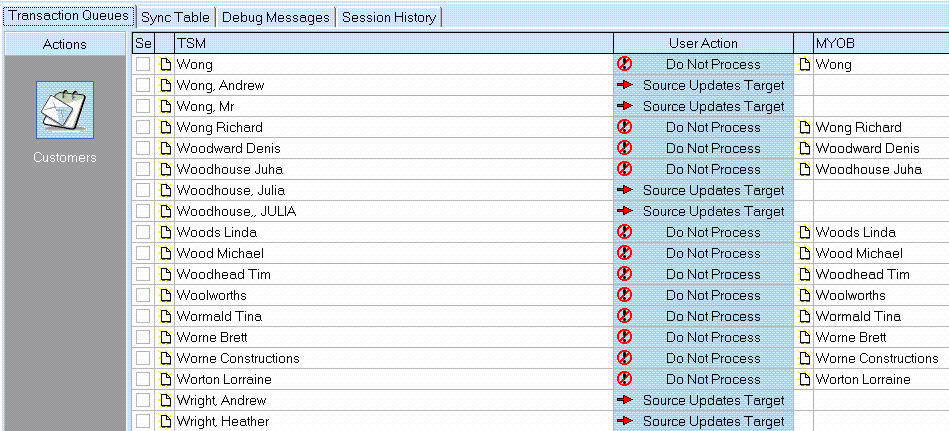This screenshot has width=949, height=431.
Task: Change the Source Updates Target action for Wright, Andrew
Action: [713, 401]
